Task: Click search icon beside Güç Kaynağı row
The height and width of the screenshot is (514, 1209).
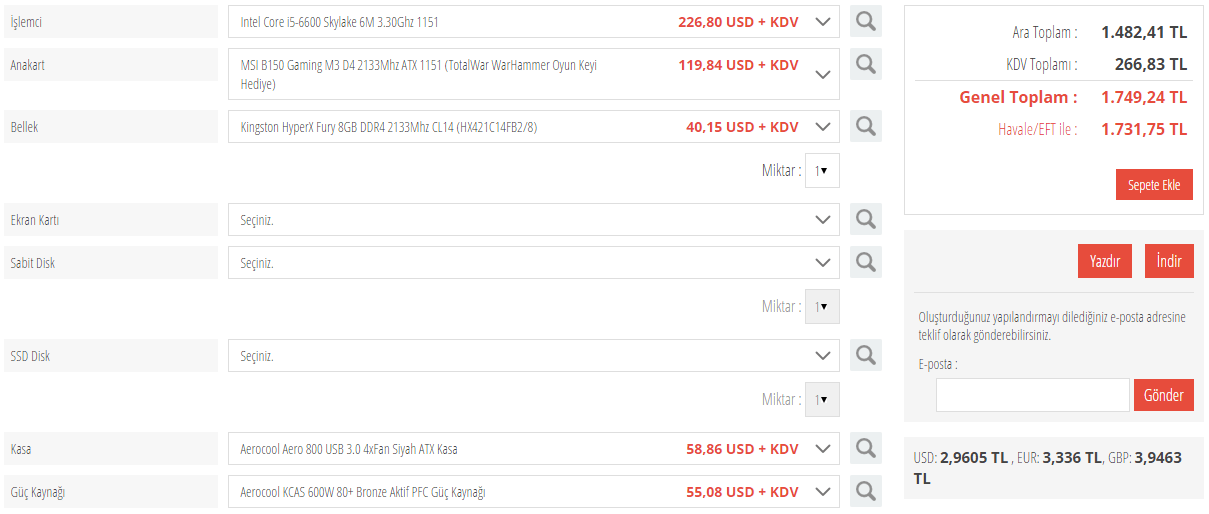Action: click(866, 491)
